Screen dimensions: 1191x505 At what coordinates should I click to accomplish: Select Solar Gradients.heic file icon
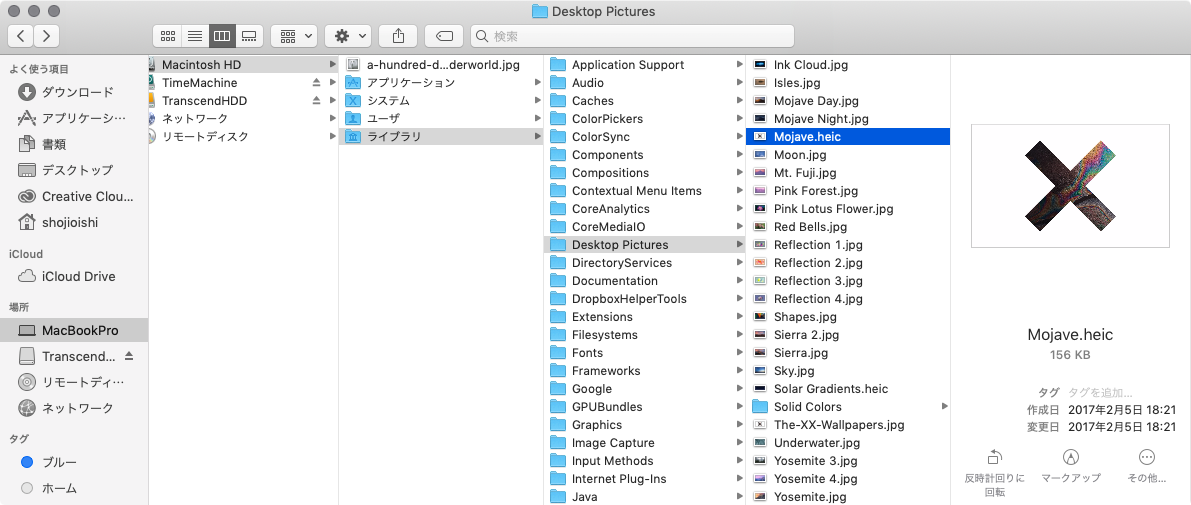point(760,389)
